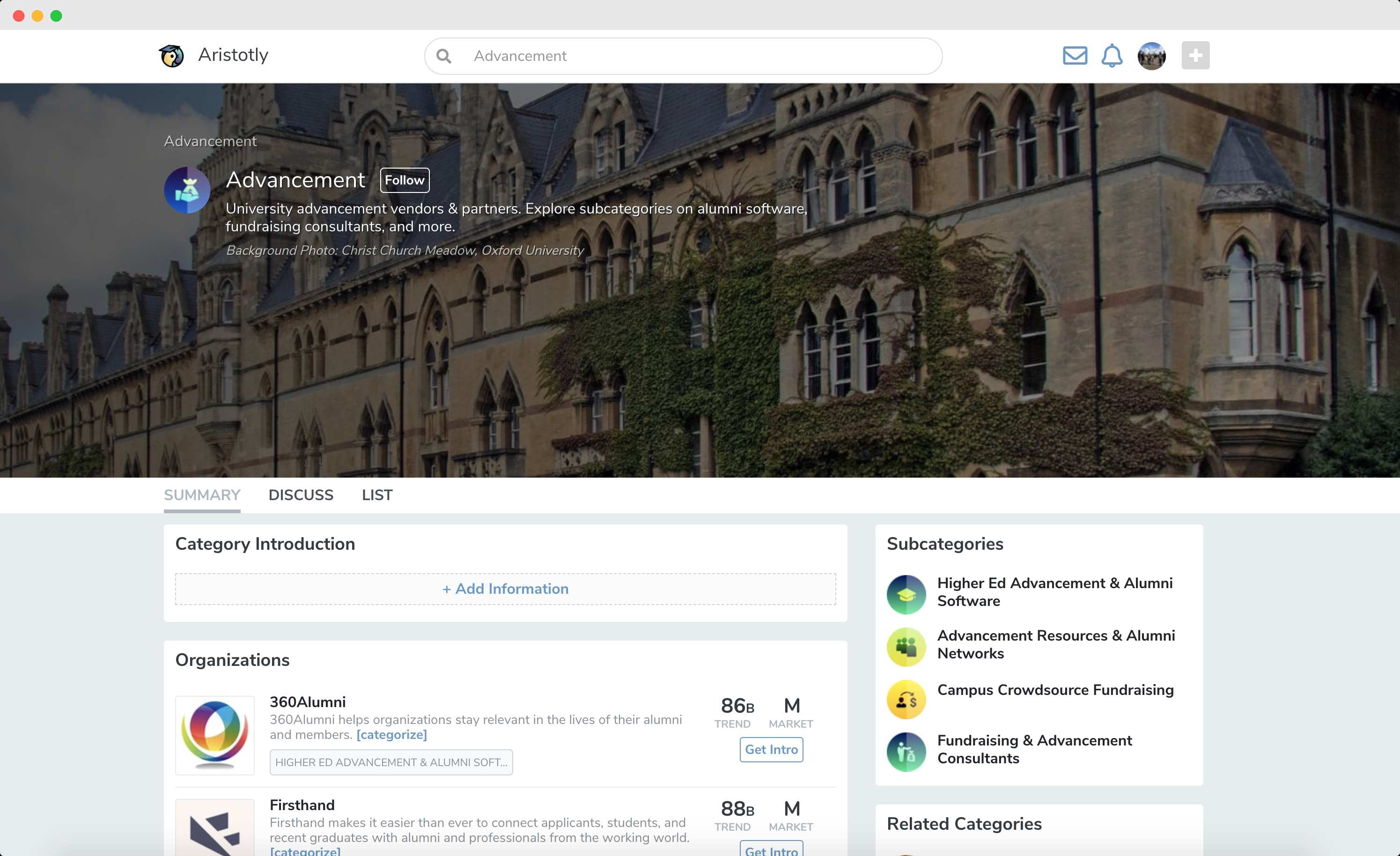Click the search magnifier icon
The width and height of the screenshot is (1400, 856).
[x=444, y=56]
